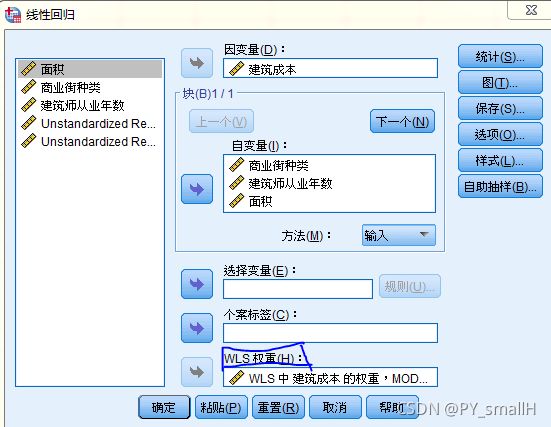Viewport: 551px width, 427px height.
Task: Select the WLS weight variable entry
Action: (x=330, y=378)
